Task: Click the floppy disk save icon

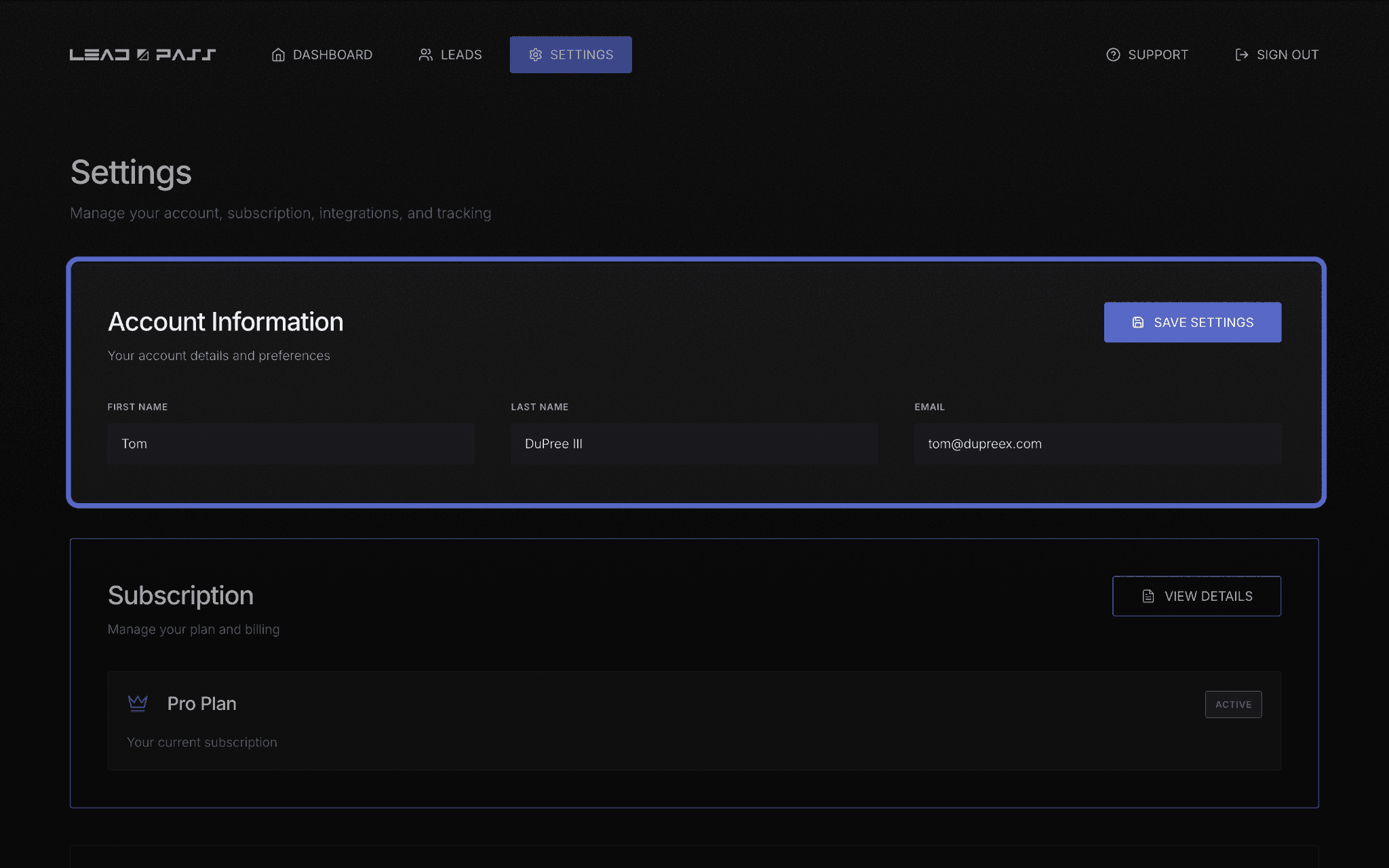Action: click(1138, 322)
